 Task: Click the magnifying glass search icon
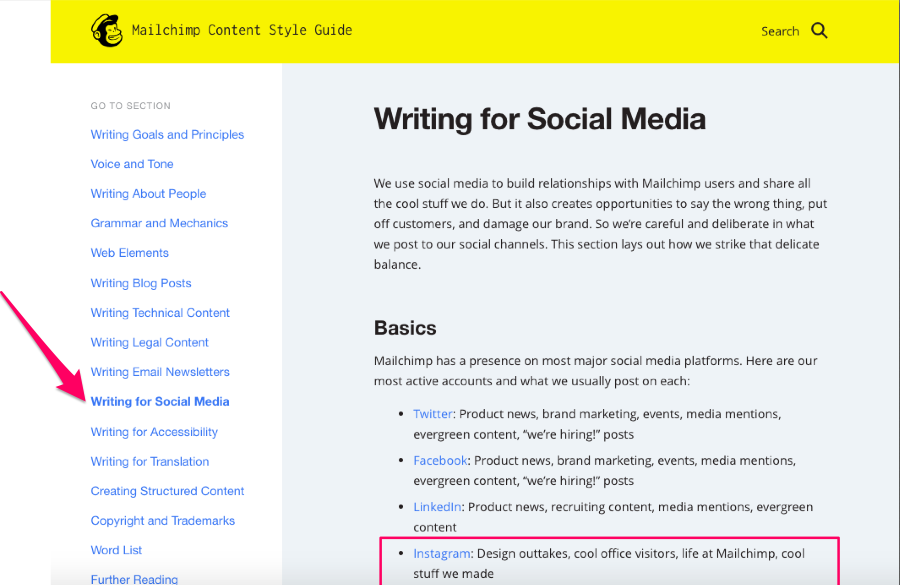819,30
